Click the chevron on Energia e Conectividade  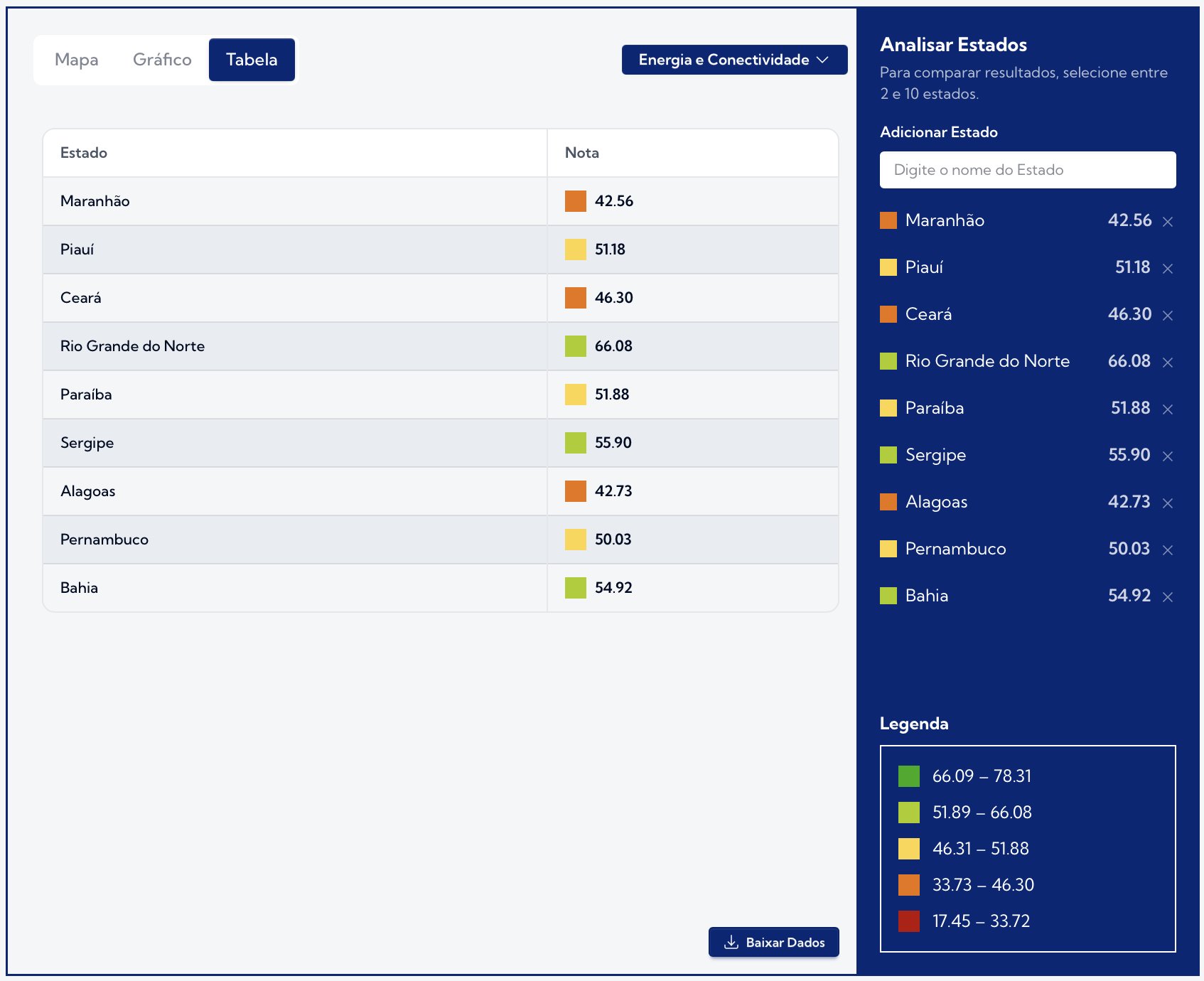click(824, 60)
